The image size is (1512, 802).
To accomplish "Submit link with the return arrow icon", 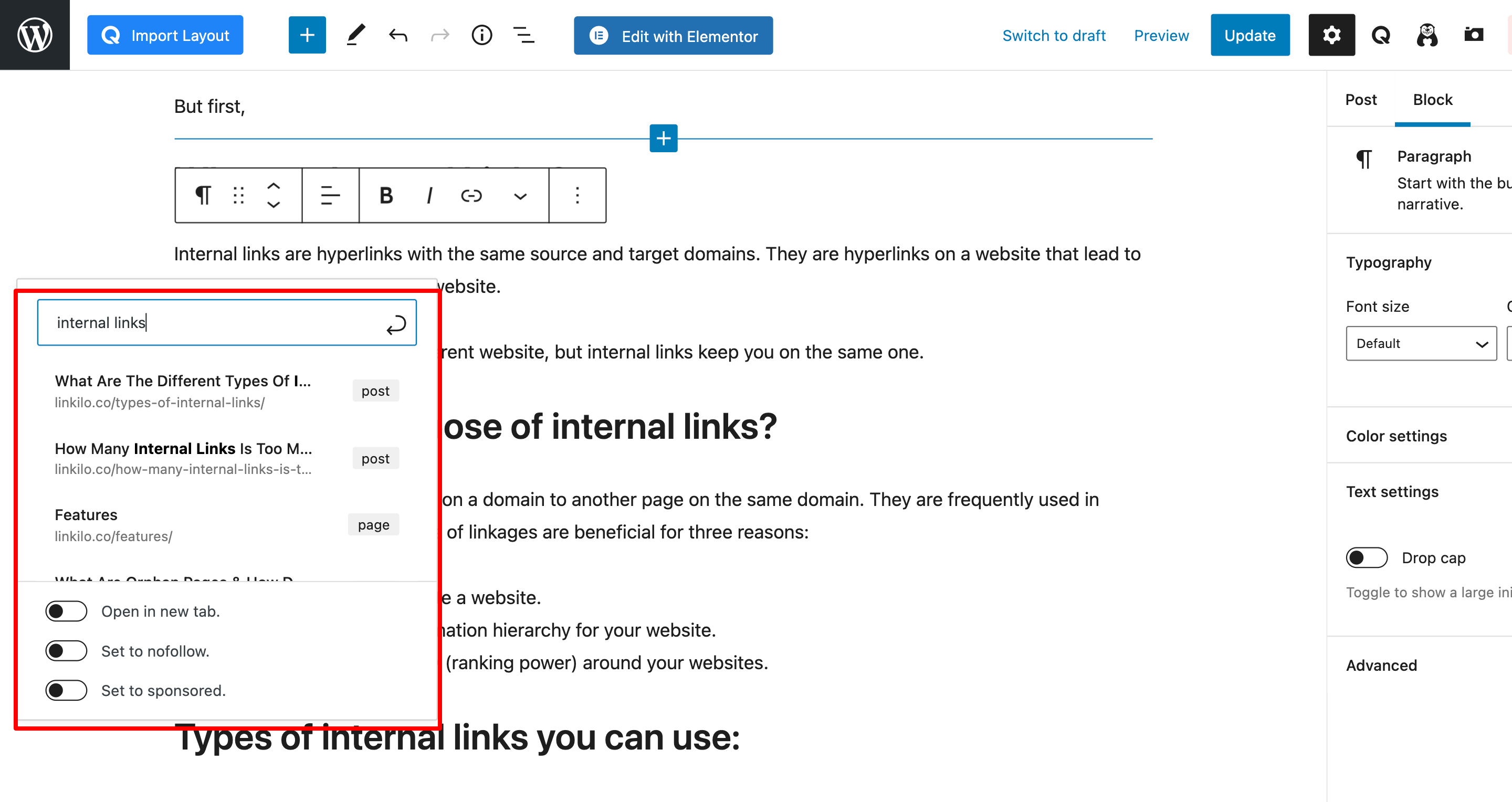I will pyautogui.click(x=396, y=324).
